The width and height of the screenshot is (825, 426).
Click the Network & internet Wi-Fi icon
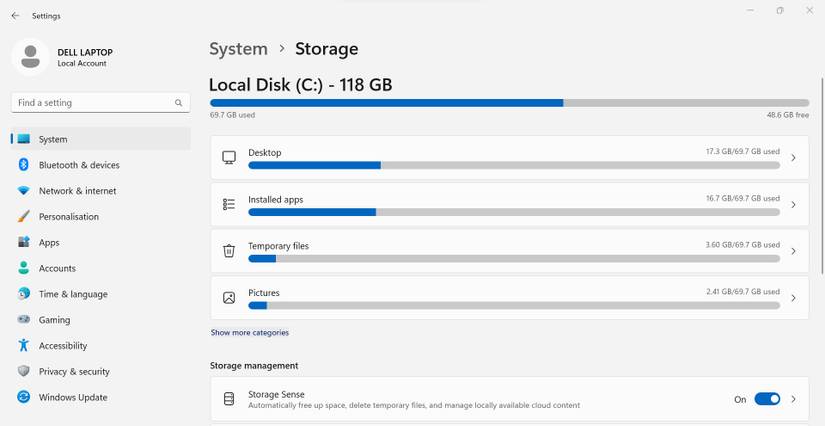(x=23, y=191)
